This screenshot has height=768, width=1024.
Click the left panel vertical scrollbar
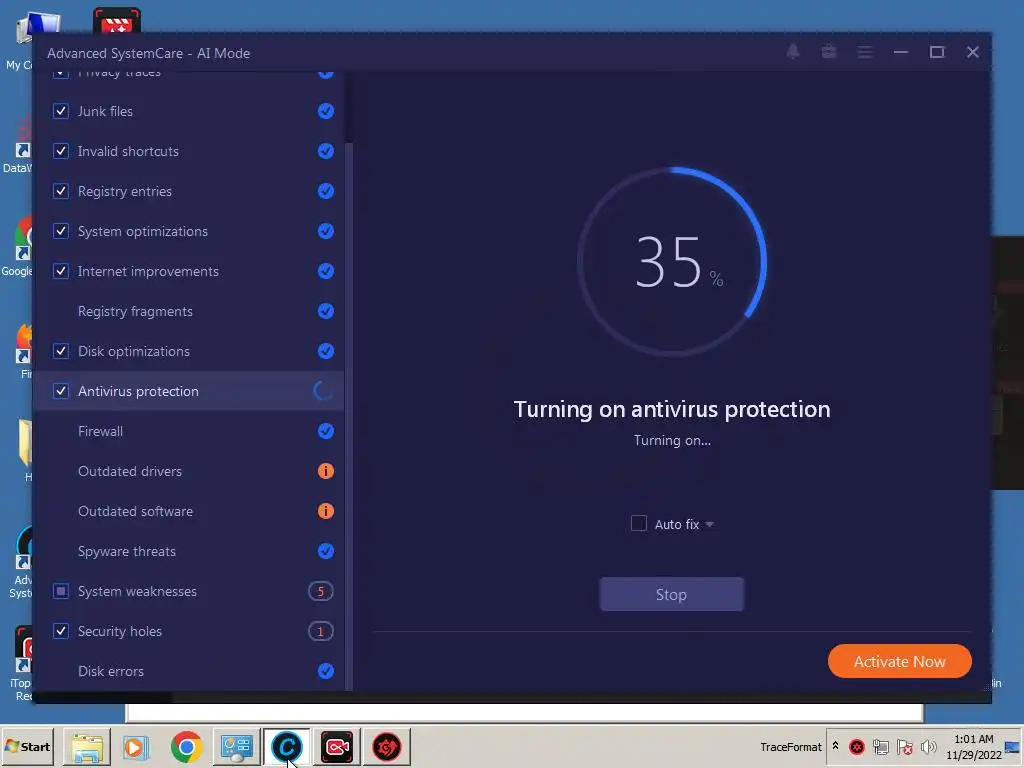click(349, 417)
